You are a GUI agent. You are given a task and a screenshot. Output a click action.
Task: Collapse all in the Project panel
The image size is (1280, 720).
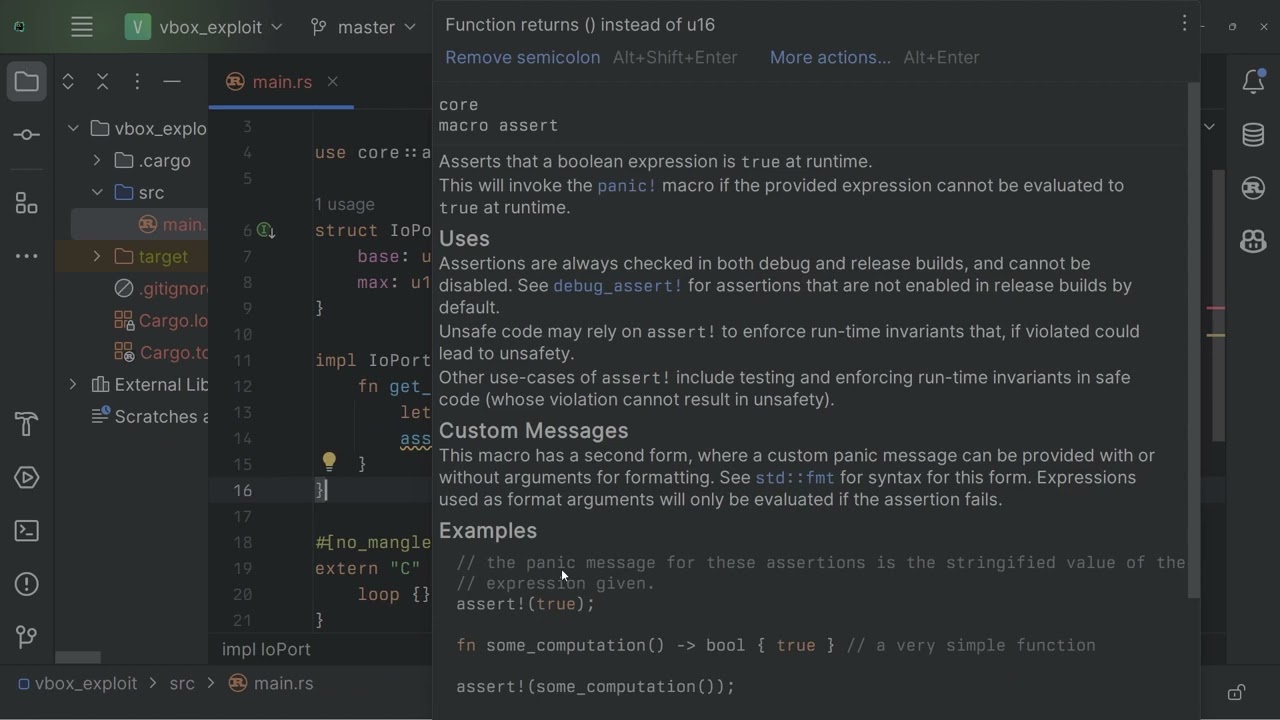[102, 82]
